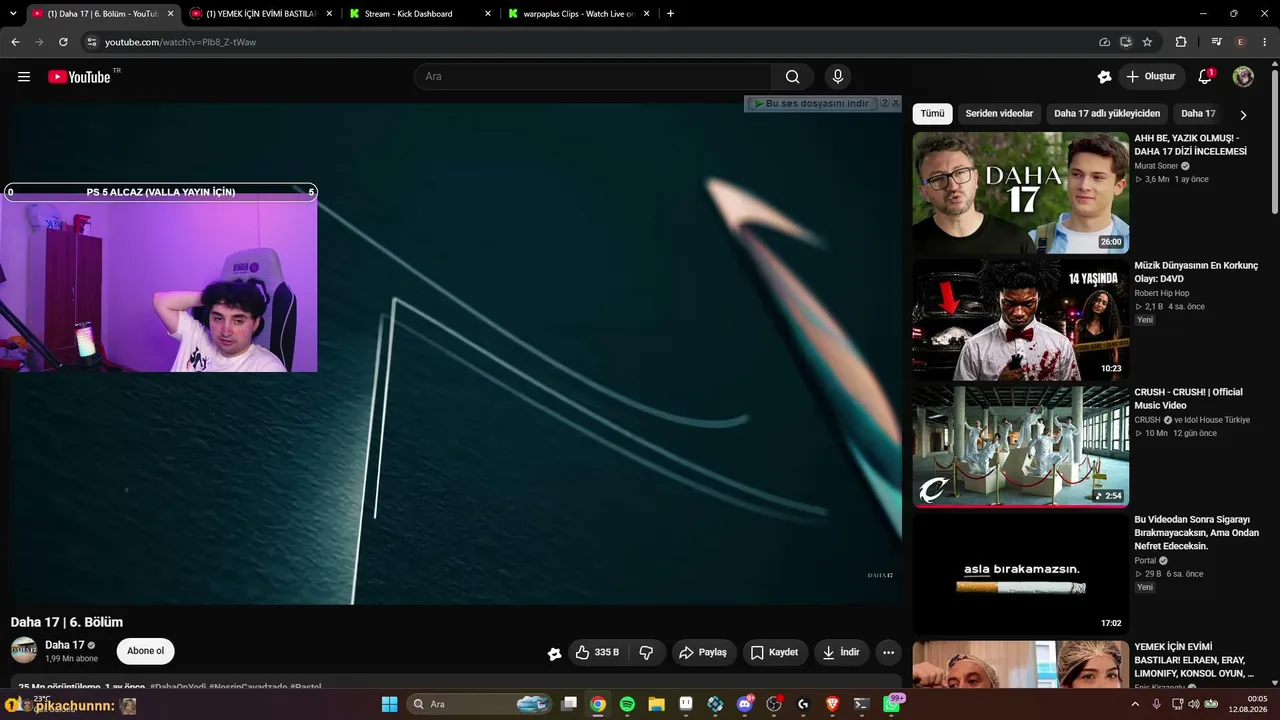Open the Chrome profile E avatar
This screenshot has width=1280, height=720.
1240,42
